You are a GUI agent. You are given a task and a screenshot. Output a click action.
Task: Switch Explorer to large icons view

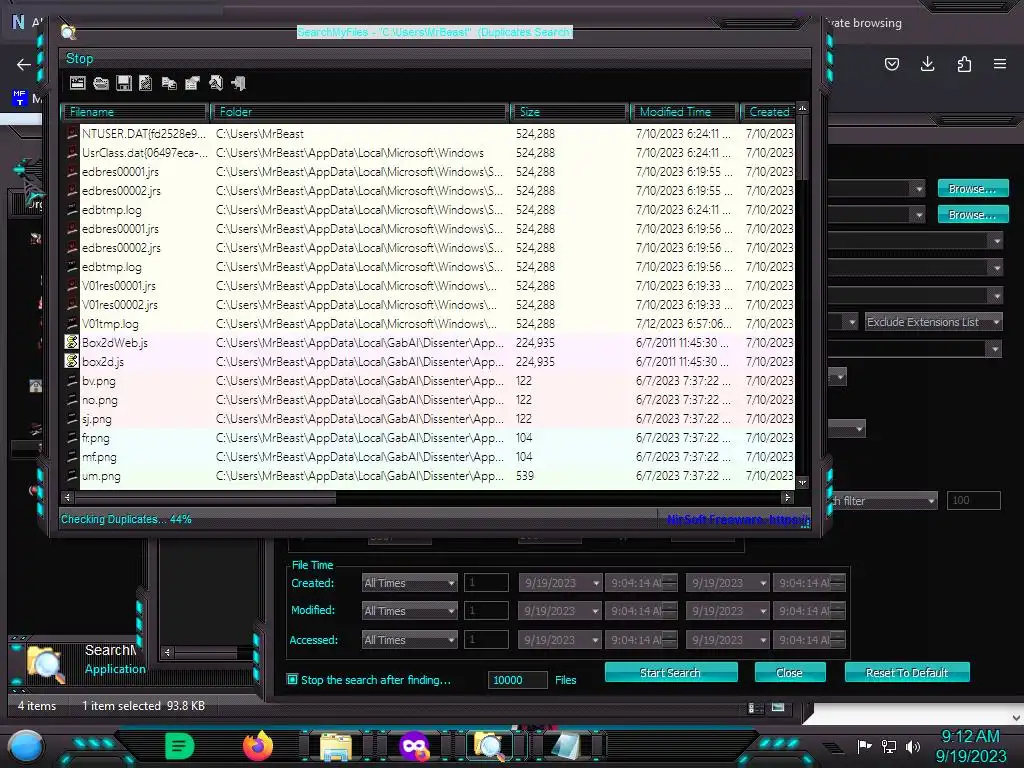pos(778,707)
